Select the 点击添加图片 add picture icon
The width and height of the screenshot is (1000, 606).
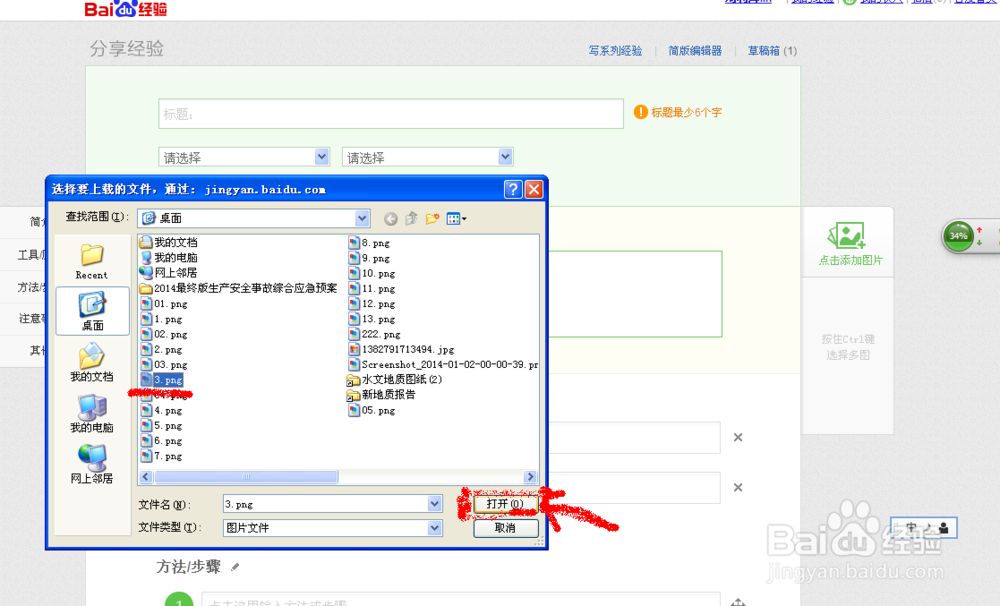pyautogui.click(x=847, y=236)
